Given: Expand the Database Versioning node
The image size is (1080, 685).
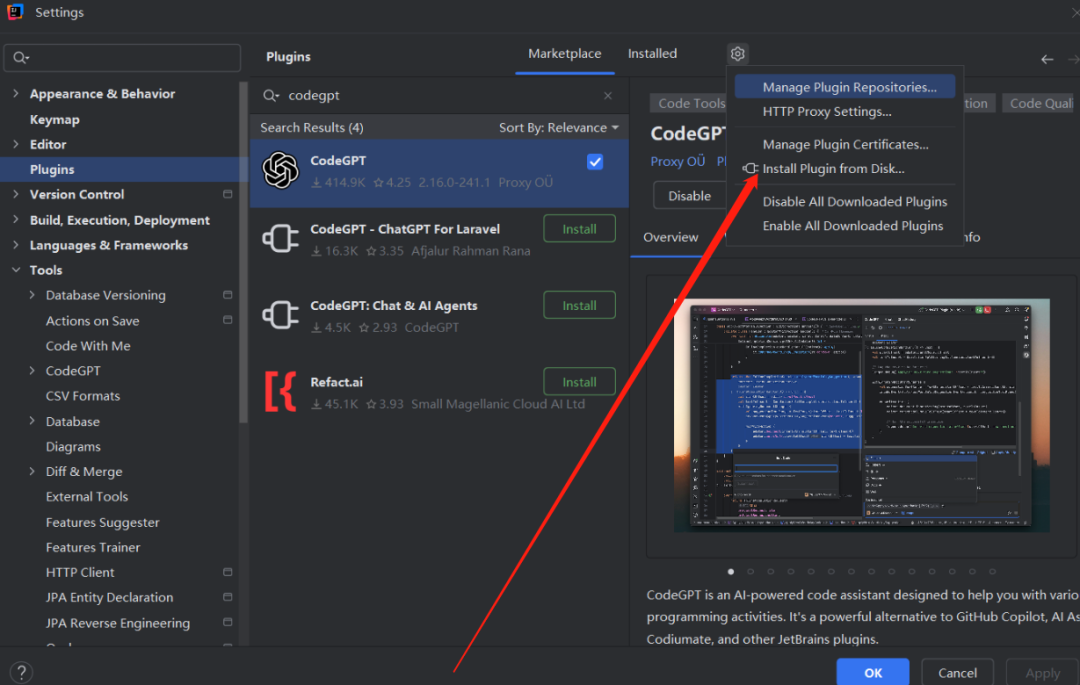Looking at the screenshot, I should click(32, 295).
